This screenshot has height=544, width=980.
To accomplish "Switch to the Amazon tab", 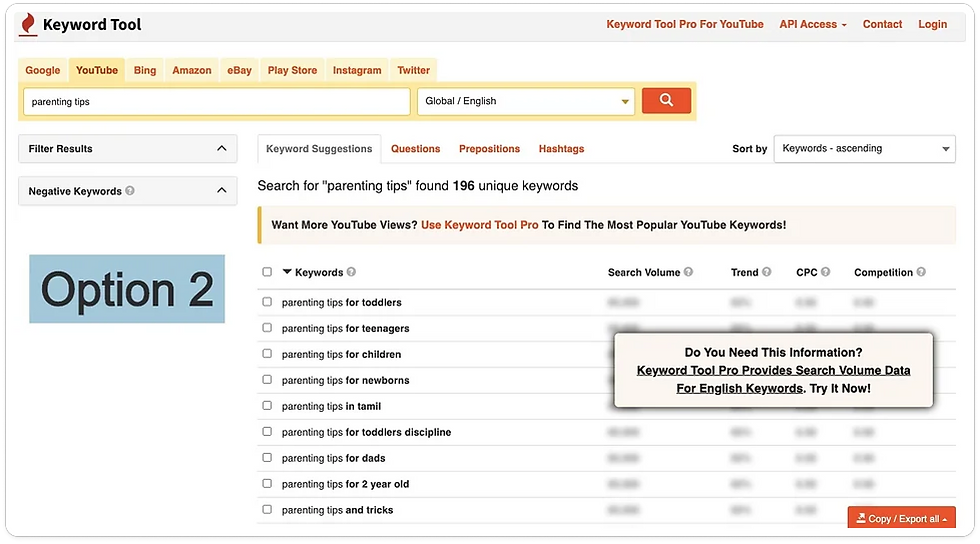I will click(192, 70).
